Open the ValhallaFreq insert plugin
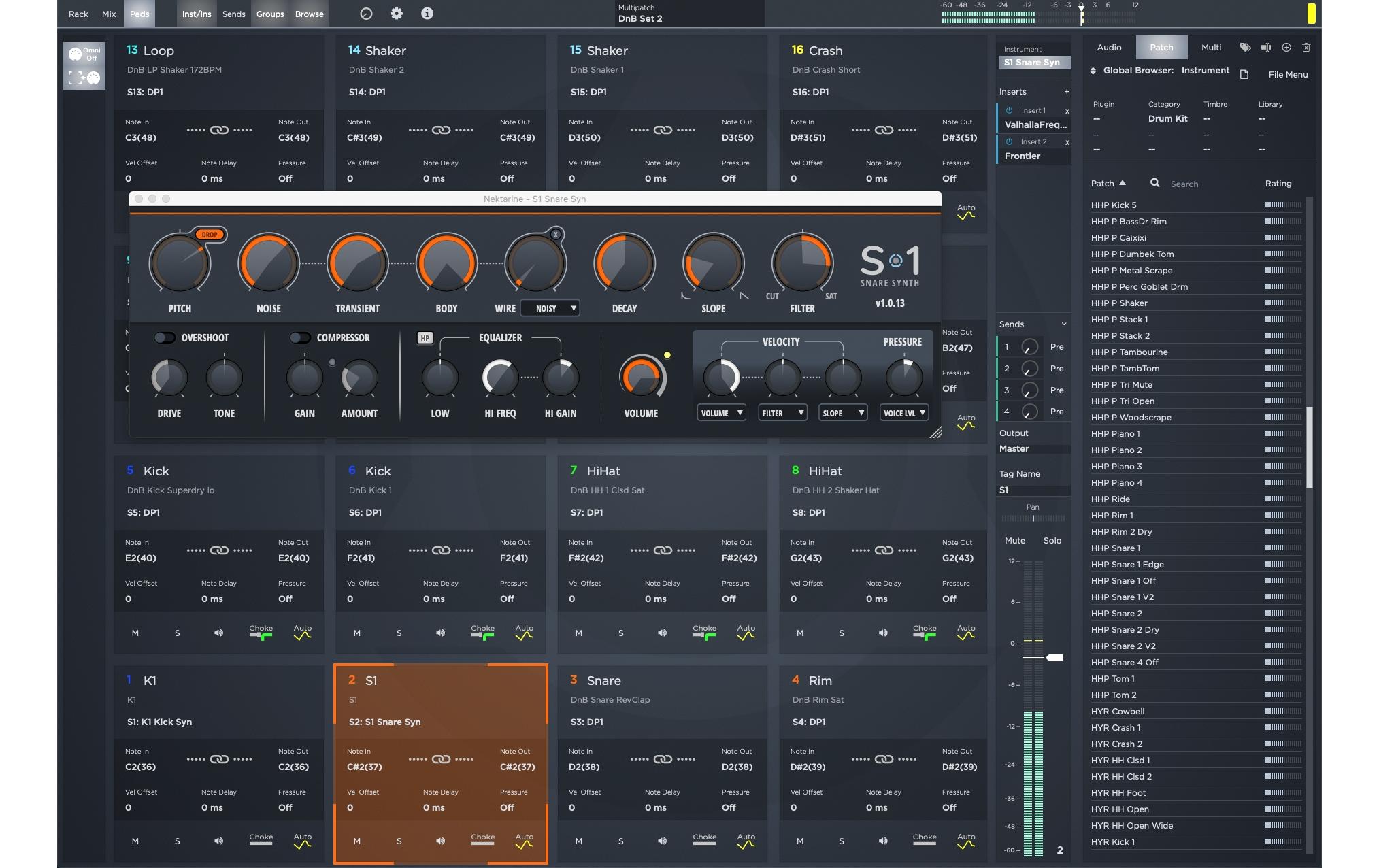 tap(1035, 125)
